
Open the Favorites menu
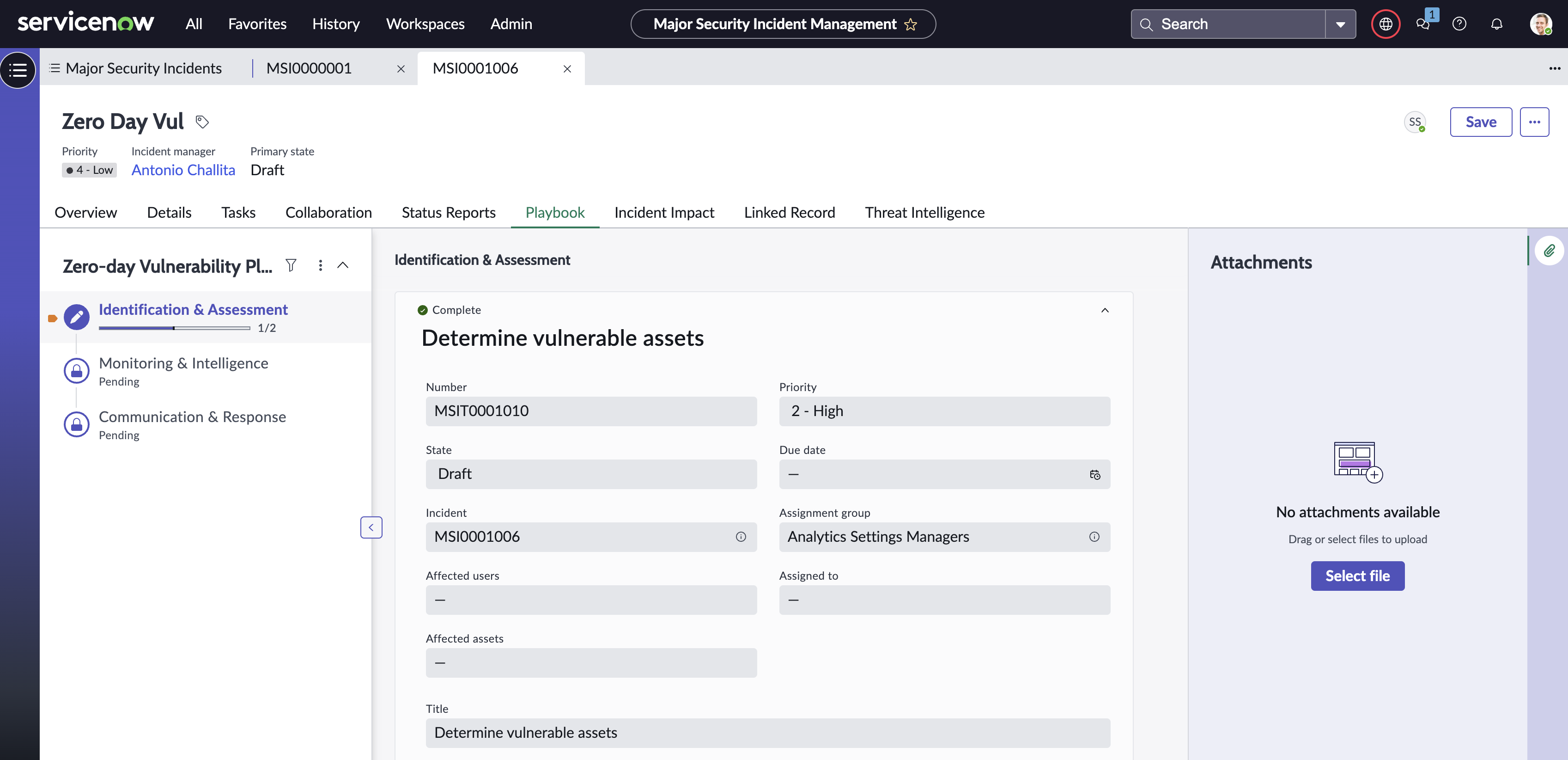257,25
